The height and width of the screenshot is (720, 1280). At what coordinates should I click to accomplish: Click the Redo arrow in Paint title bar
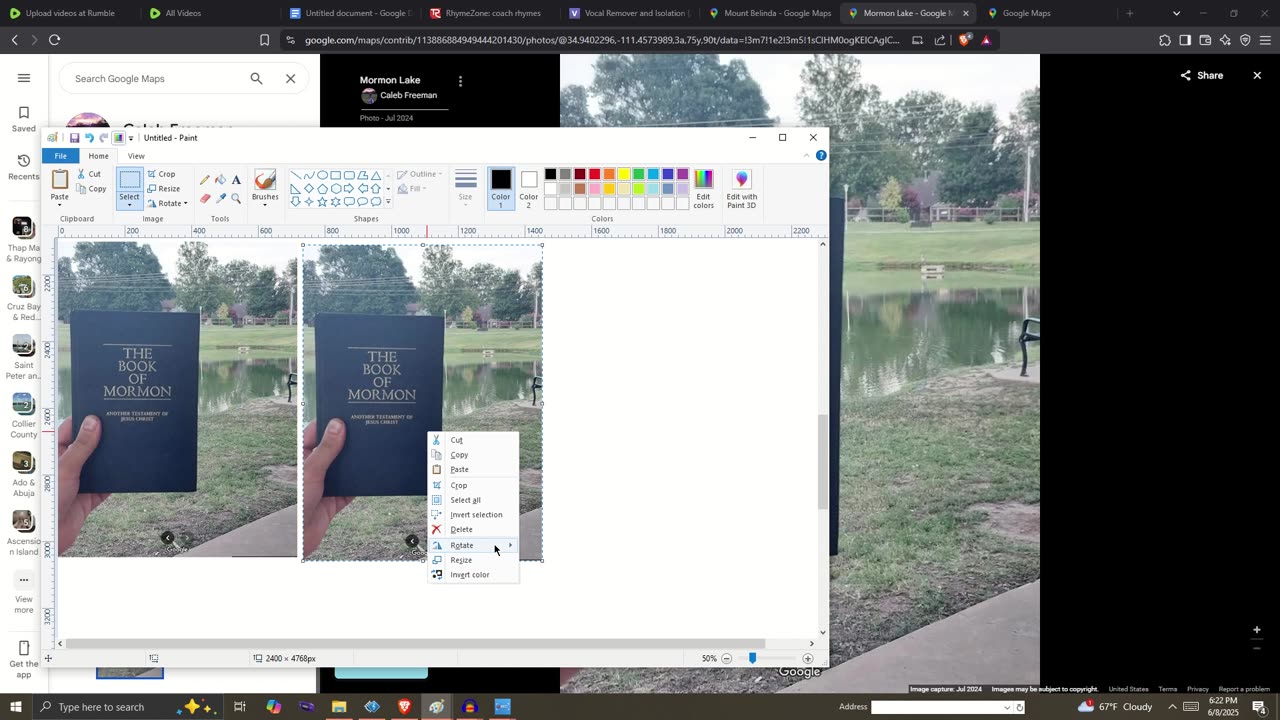[x=103, y=138]
